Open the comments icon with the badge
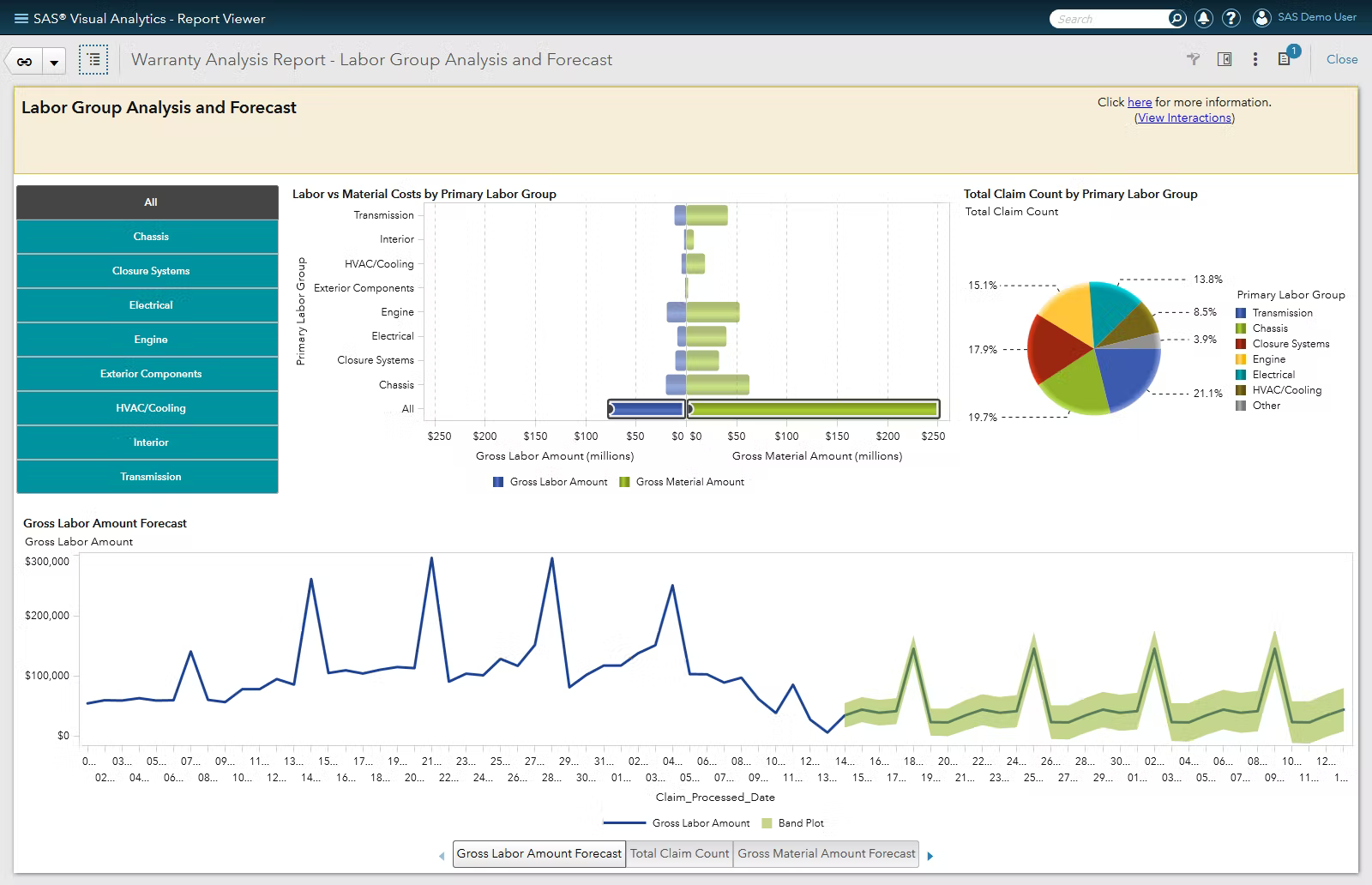1372x885 pixels. click(1285, 58)
